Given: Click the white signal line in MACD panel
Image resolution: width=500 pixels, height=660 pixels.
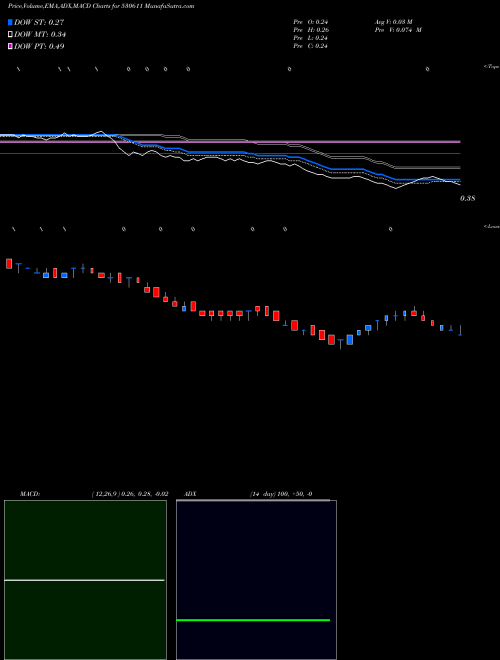Looking at the screenshot, I should point(84,580).
